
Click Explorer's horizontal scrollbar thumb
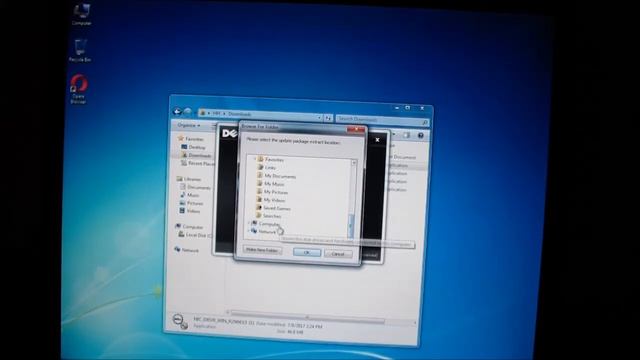[308, 316]
